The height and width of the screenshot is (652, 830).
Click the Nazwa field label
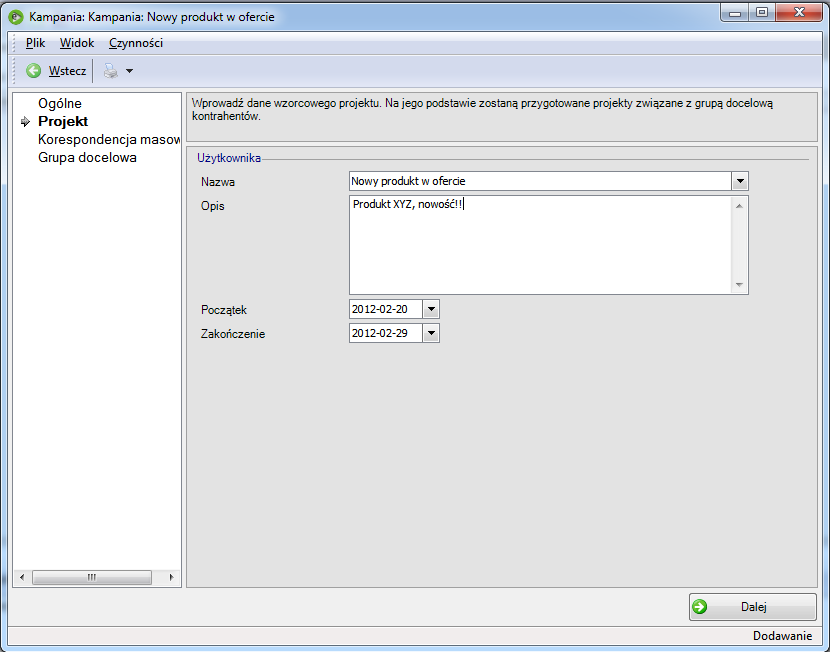point(218,182)
